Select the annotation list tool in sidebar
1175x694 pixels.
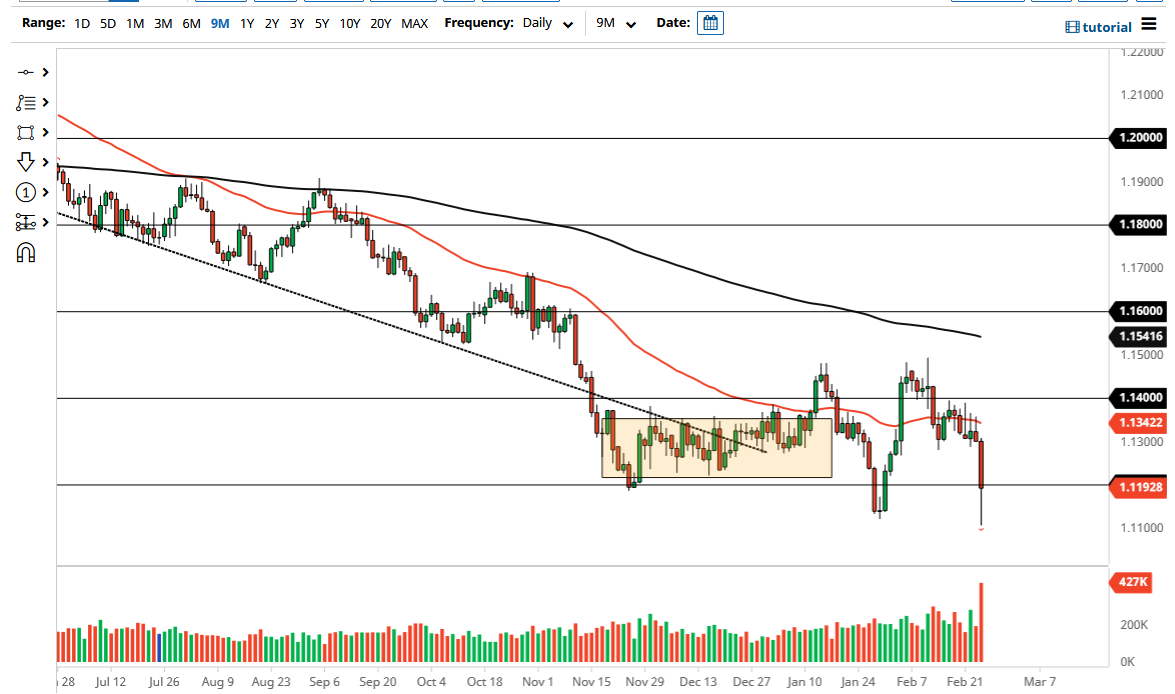27,102
